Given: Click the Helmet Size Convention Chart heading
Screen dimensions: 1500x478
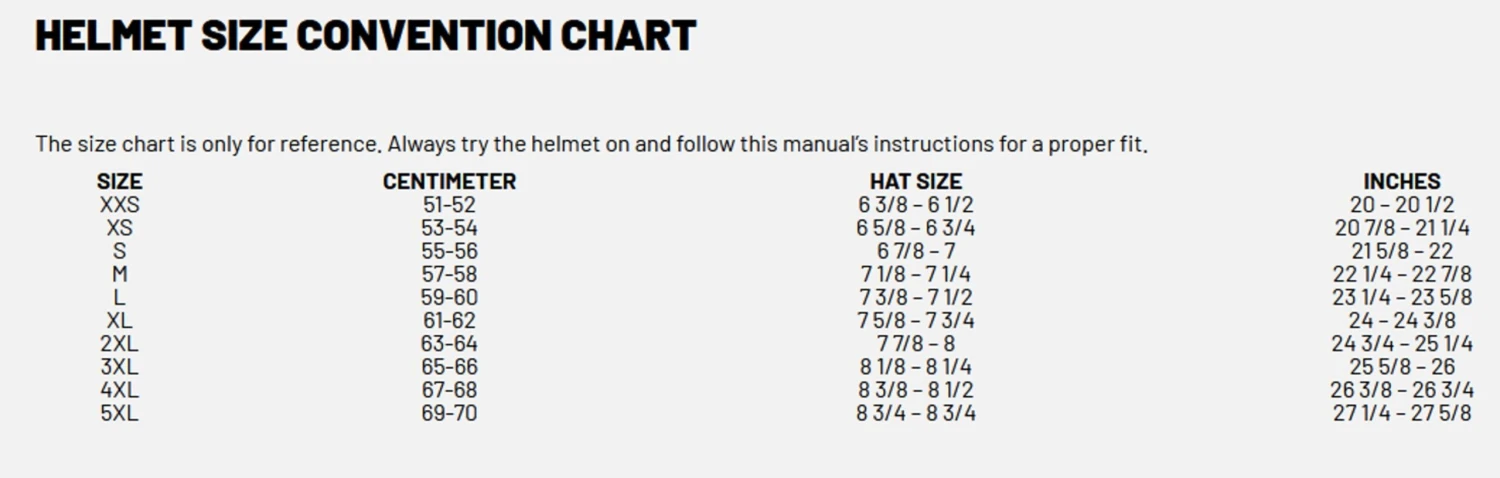Looking at the screenshot, I should tap(365, 36).
